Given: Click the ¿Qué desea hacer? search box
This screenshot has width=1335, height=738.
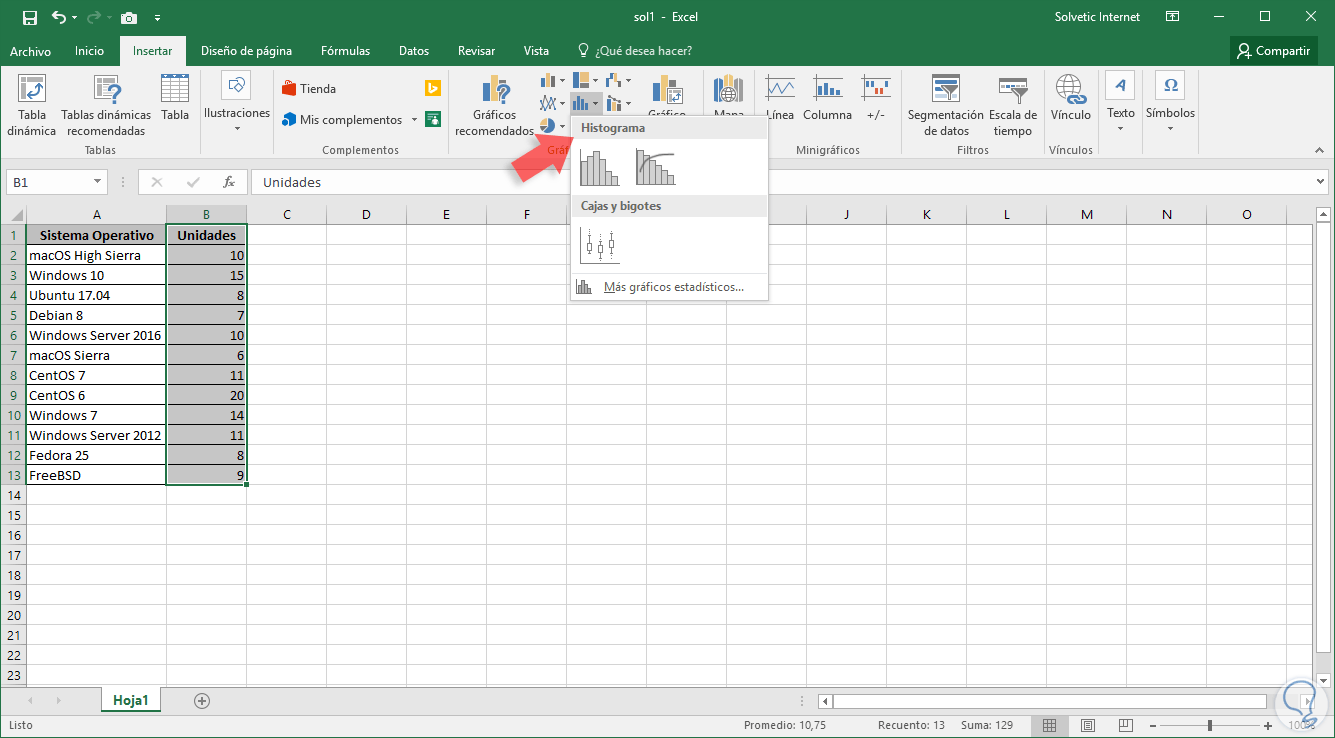Looking at the screenshot, I should 634,51.
